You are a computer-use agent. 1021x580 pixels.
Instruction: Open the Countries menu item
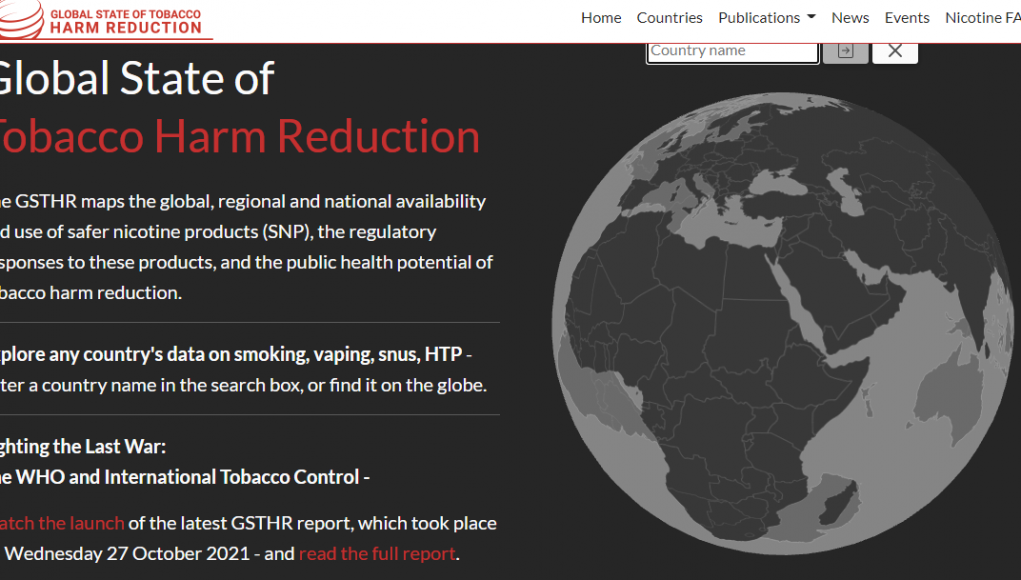(669, 18)
